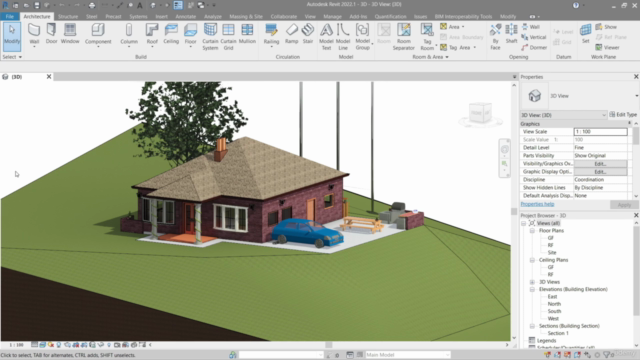640x360 pixels.
Task: Toggle Show work plane
Action: tap(606, 27)
